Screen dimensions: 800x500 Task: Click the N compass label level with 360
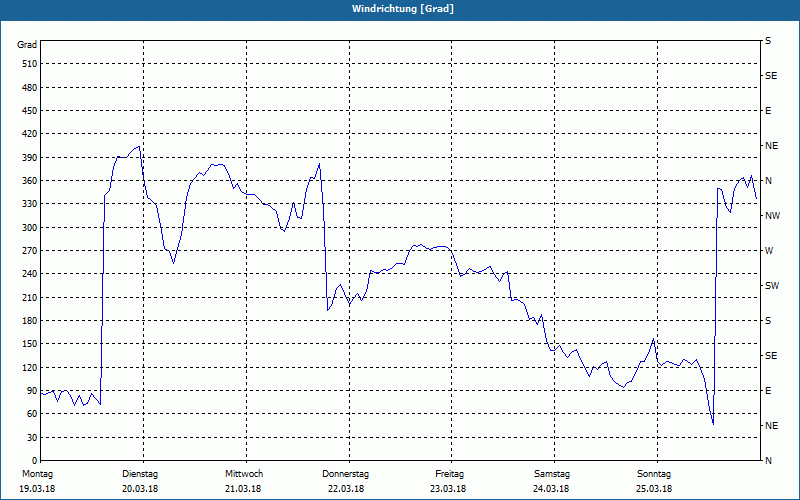(x=768, y=181)
